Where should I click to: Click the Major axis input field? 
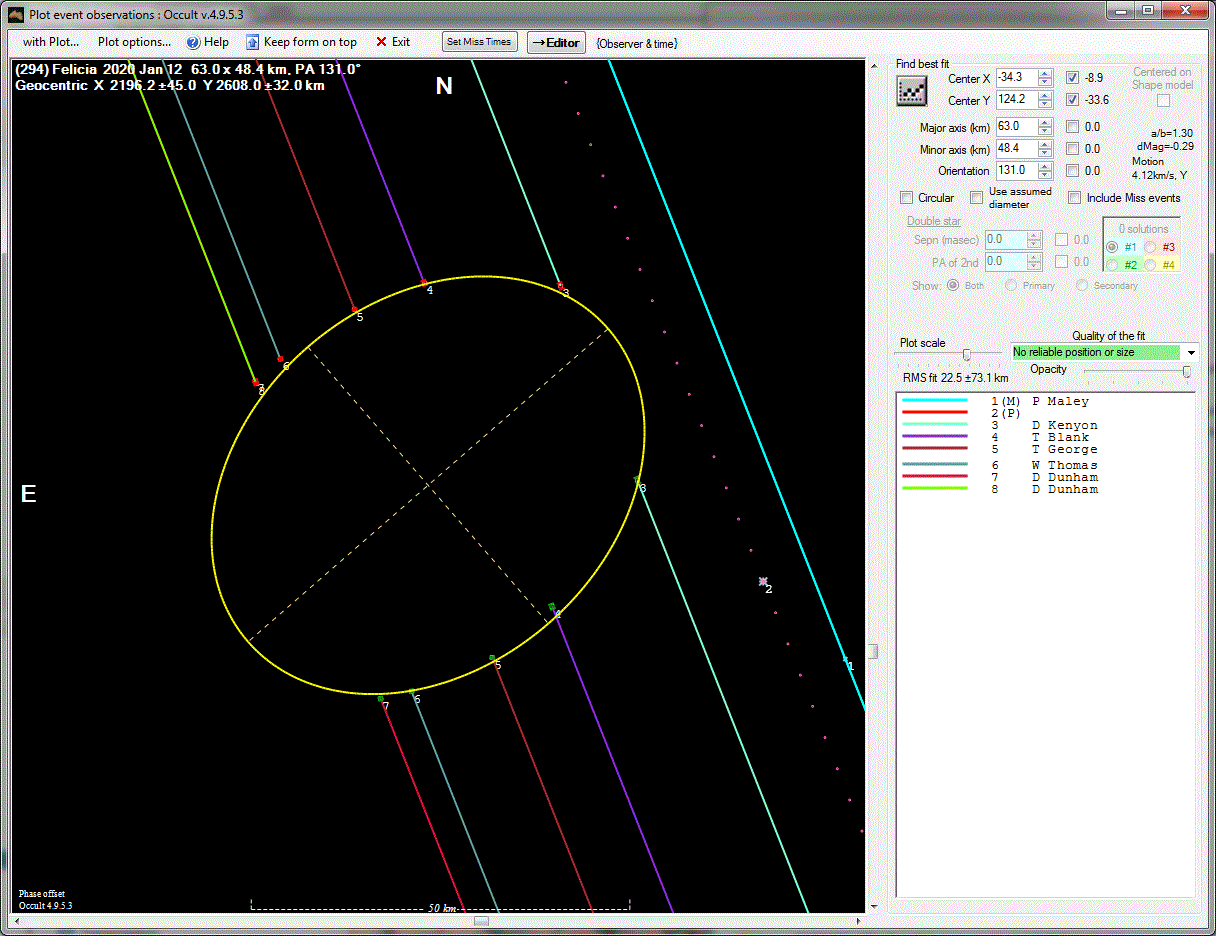(1017, 127)
